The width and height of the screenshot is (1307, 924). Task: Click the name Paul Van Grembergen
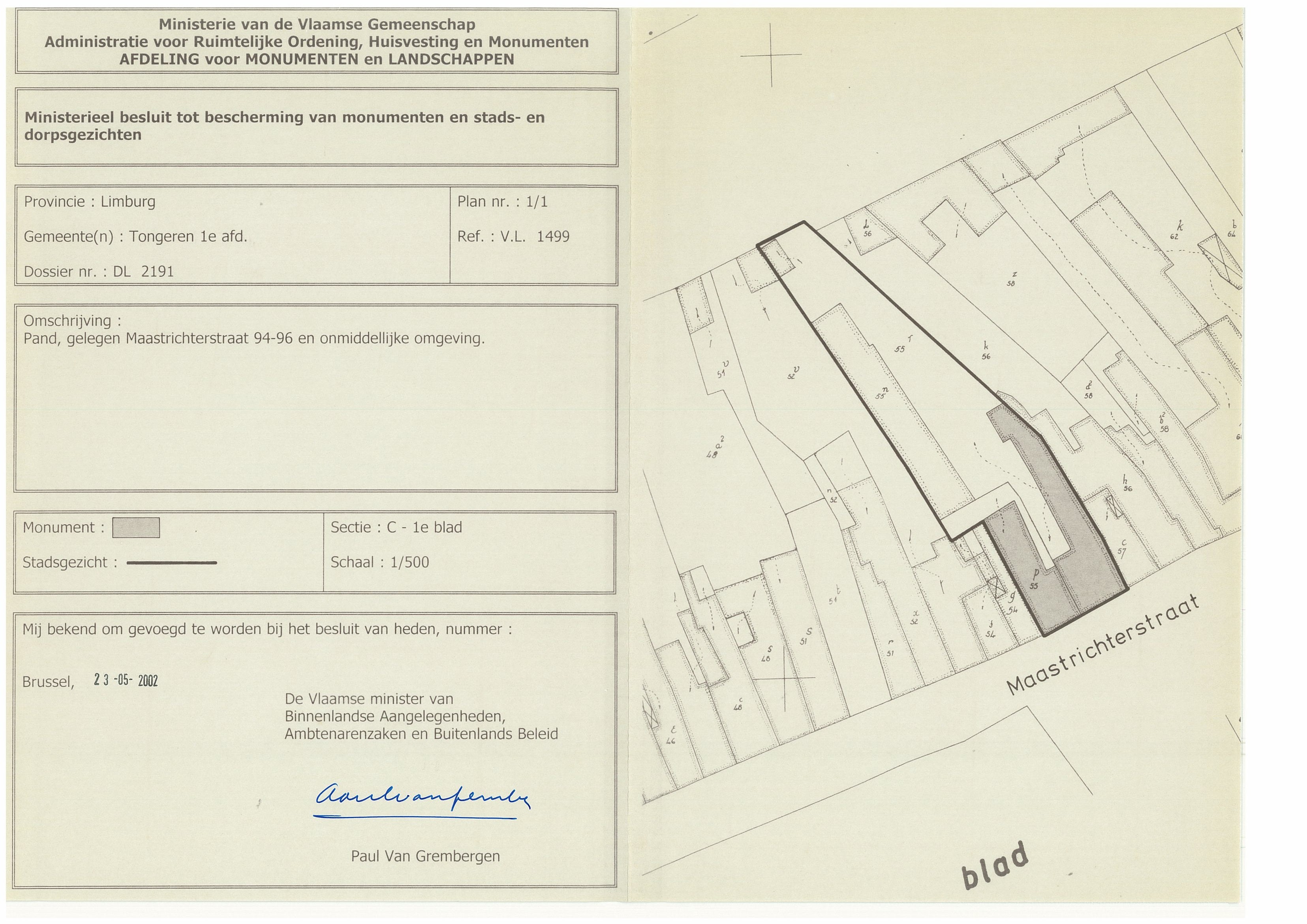click(x=425, y=856)
